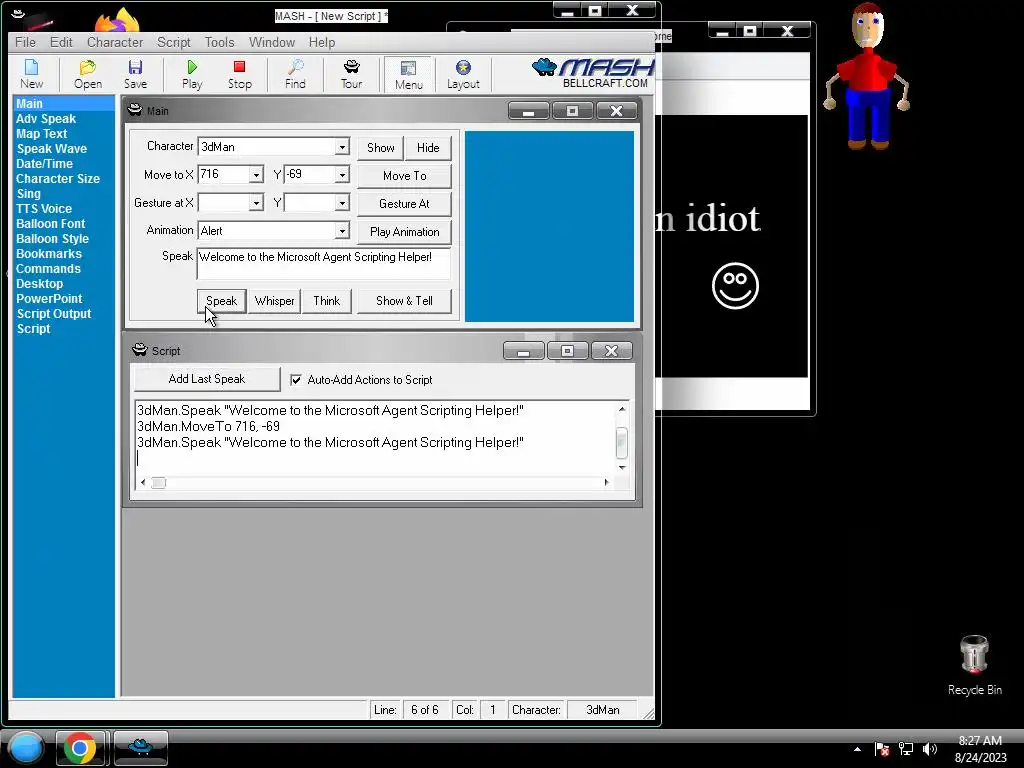1024x768 pixels.
Task: Select Balloon Font in the sidebar
Action: coord(50,224)
